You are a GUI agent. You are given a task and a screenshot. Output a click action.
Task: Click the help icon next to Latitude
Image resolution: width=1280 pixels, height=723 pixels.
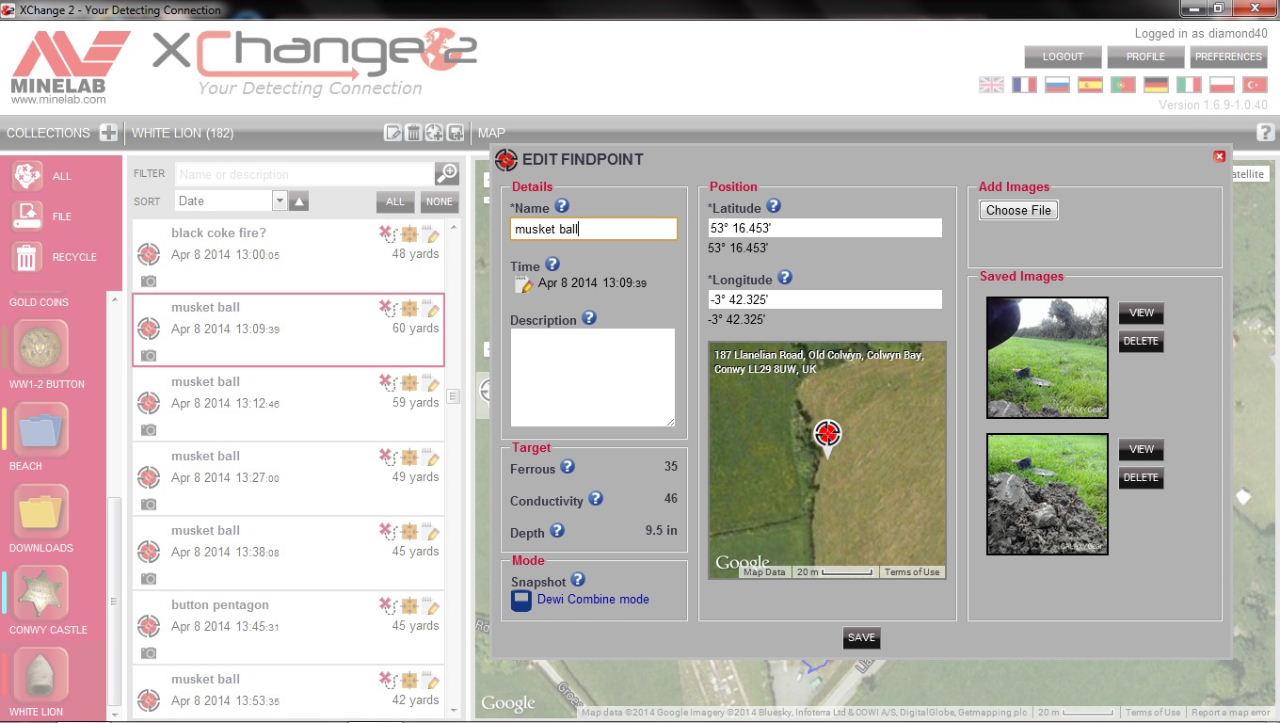point(773,206)
